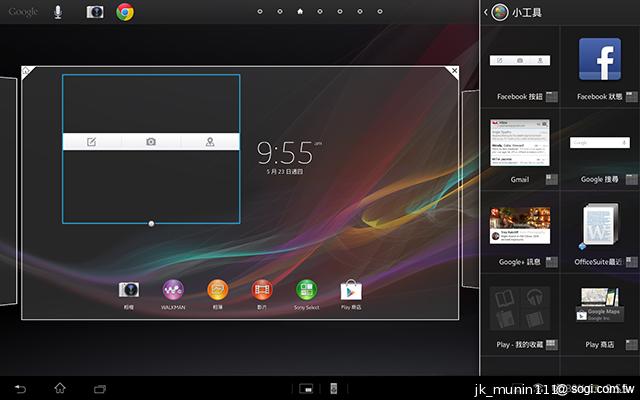Open small apps icon in bottom bar

pyautogui.click(x=306, y=389)
